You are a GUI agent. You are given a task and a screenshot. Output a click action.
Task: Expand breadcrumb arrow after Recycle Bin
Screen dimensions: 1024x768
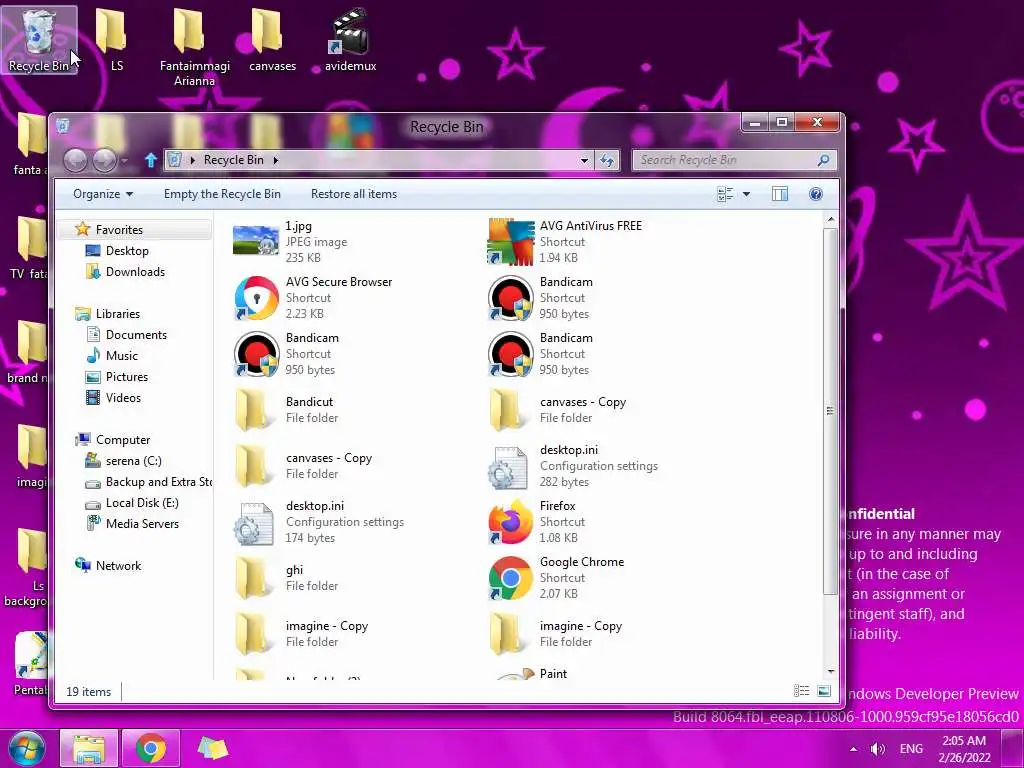pos(276,160)
